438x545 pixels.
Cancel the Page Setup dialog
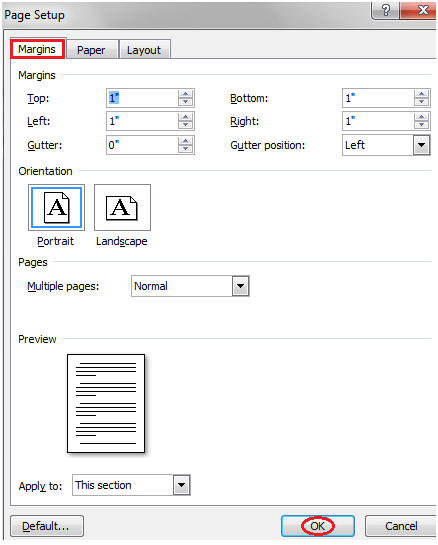(x=401, y=526)
